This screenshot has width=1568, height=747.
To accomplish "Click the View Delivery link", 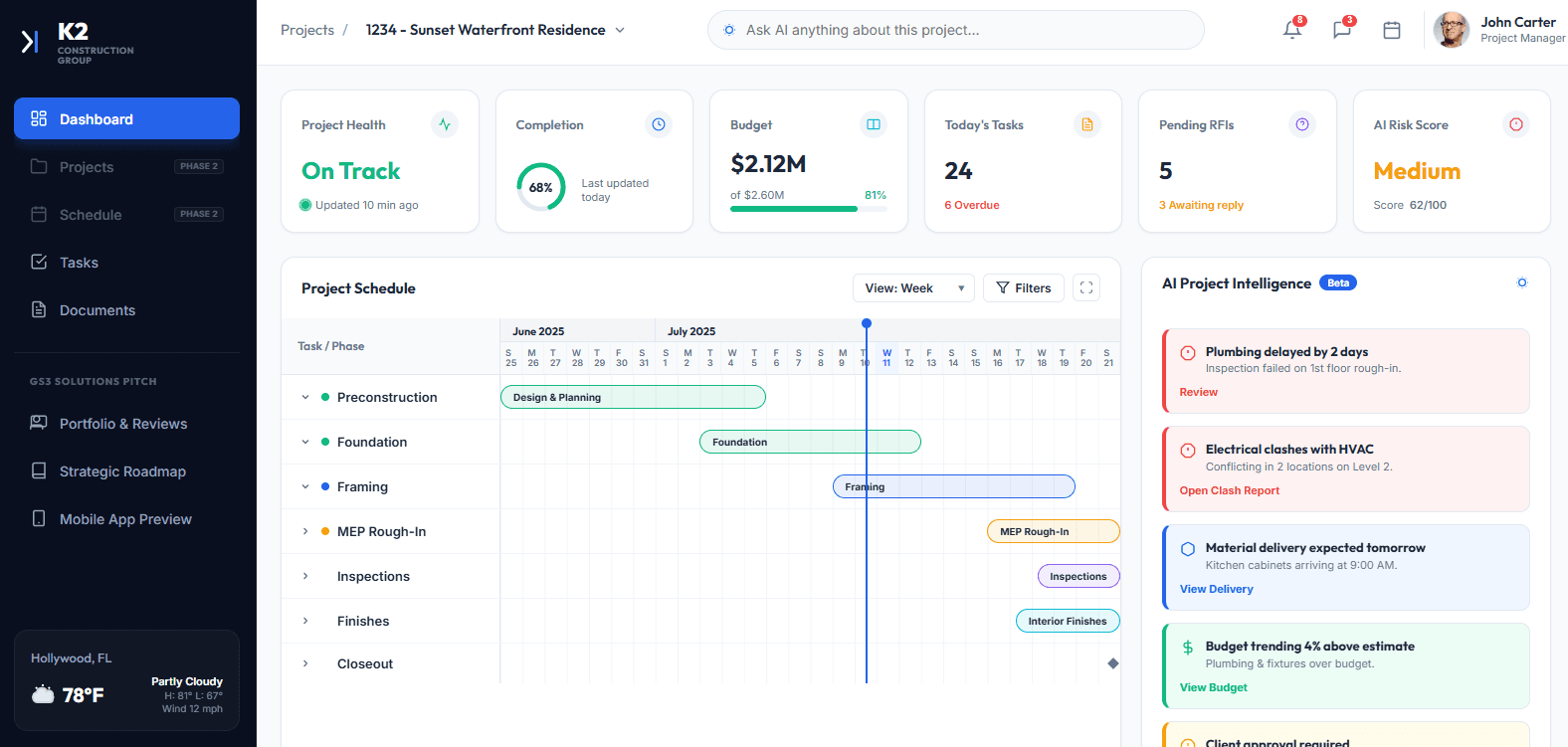I will coord(1216,589).
